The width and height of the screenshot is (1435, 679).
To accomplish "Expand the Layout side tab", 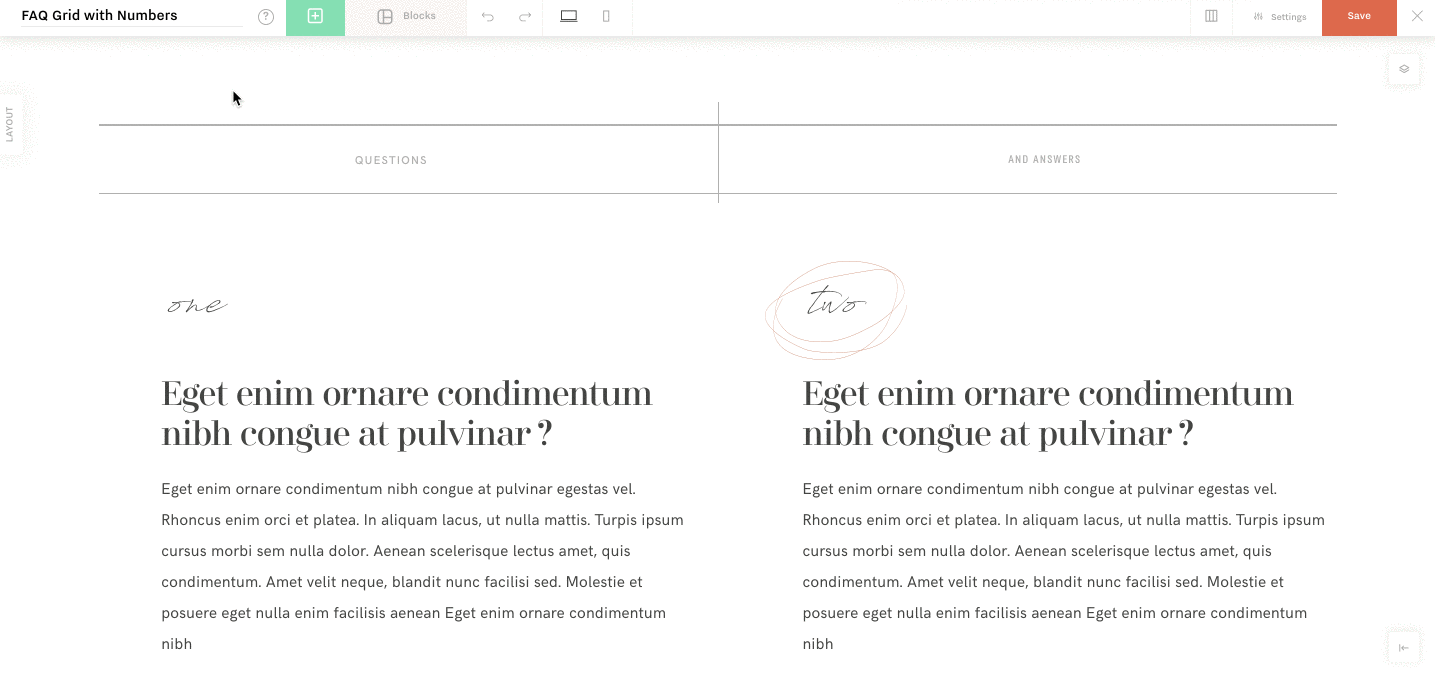I will [x=10, y=124].
